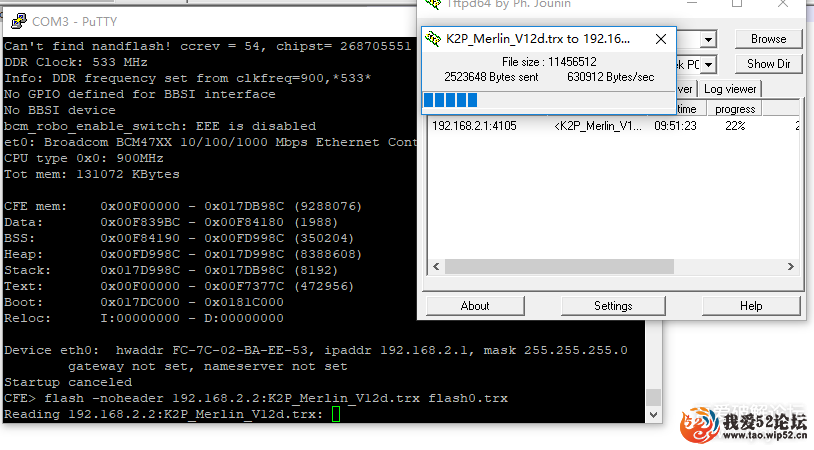Click the Show Dir button

[768, 64]
